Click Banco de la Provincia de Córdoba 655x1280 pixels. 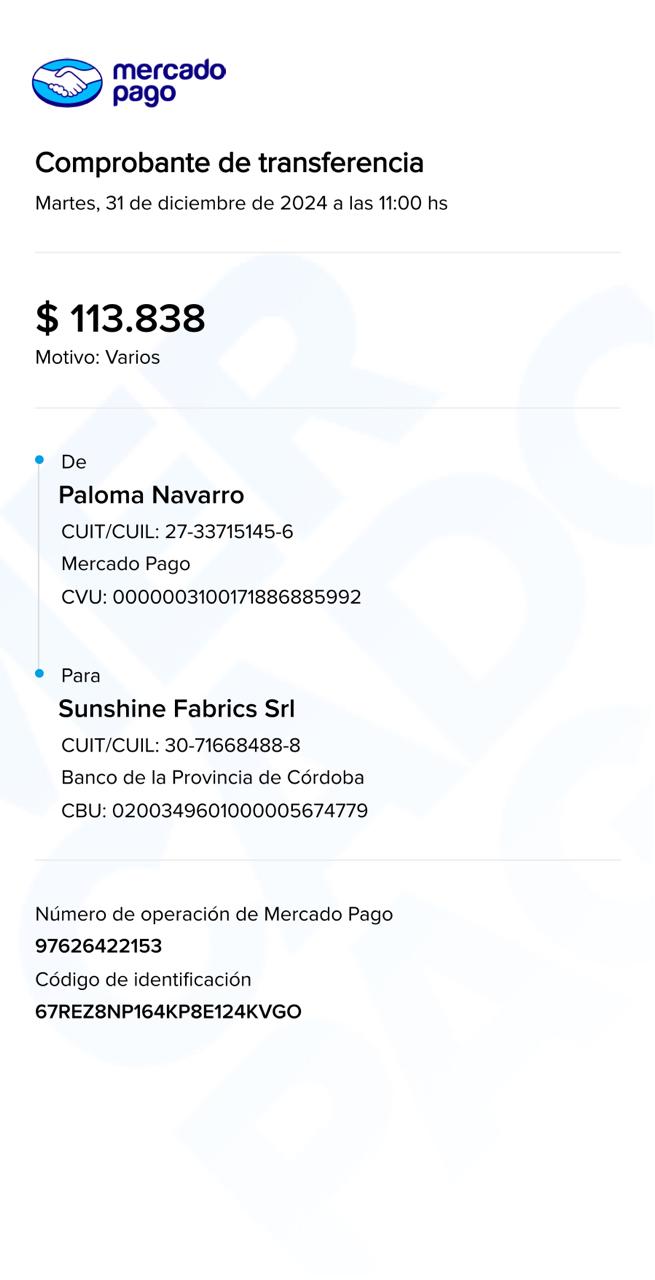point(212,778)
